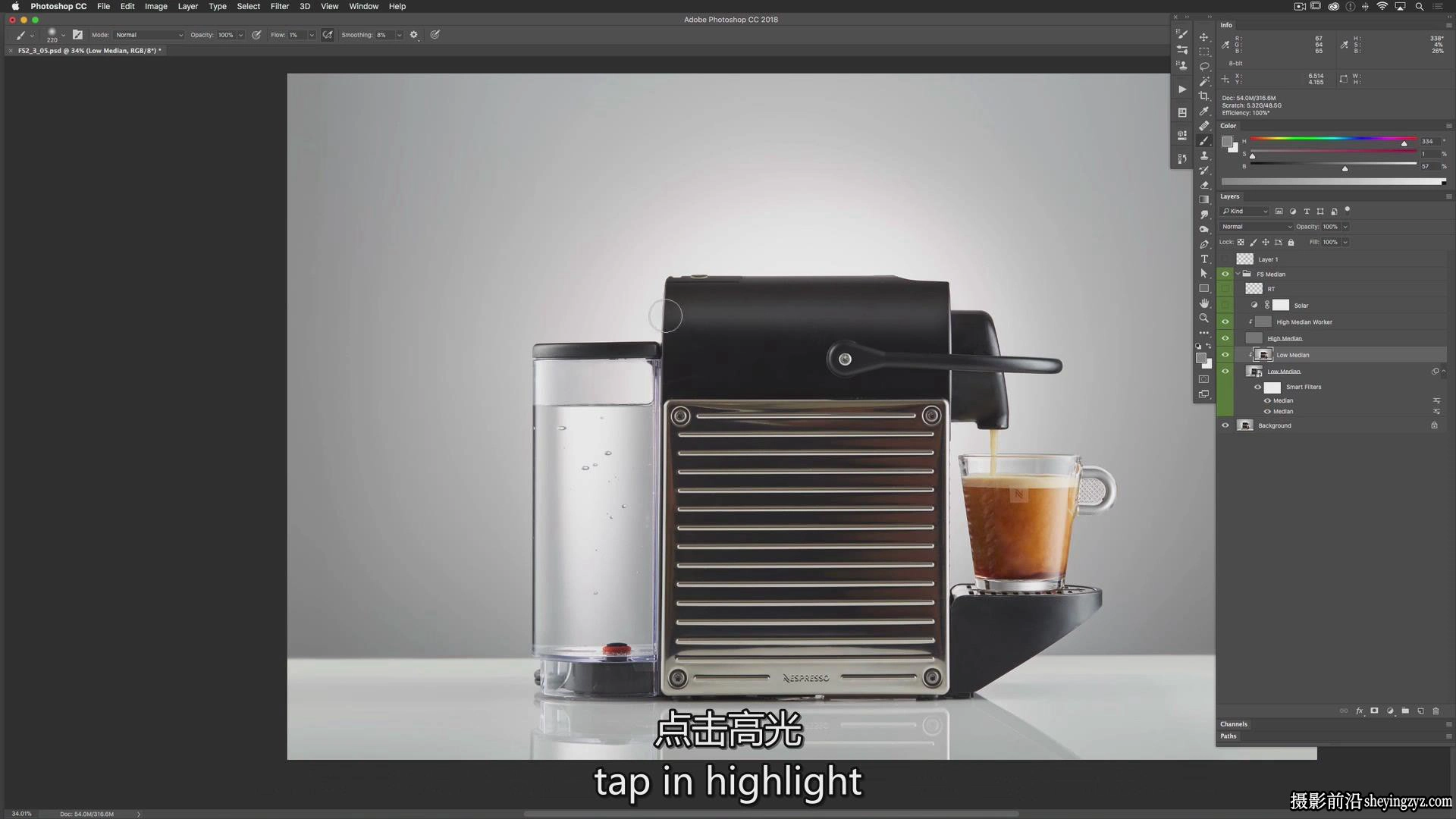This screenshot has height=819, width=1456.
Task: Hide the FS Median group
Action: [x=1225, y=274]
